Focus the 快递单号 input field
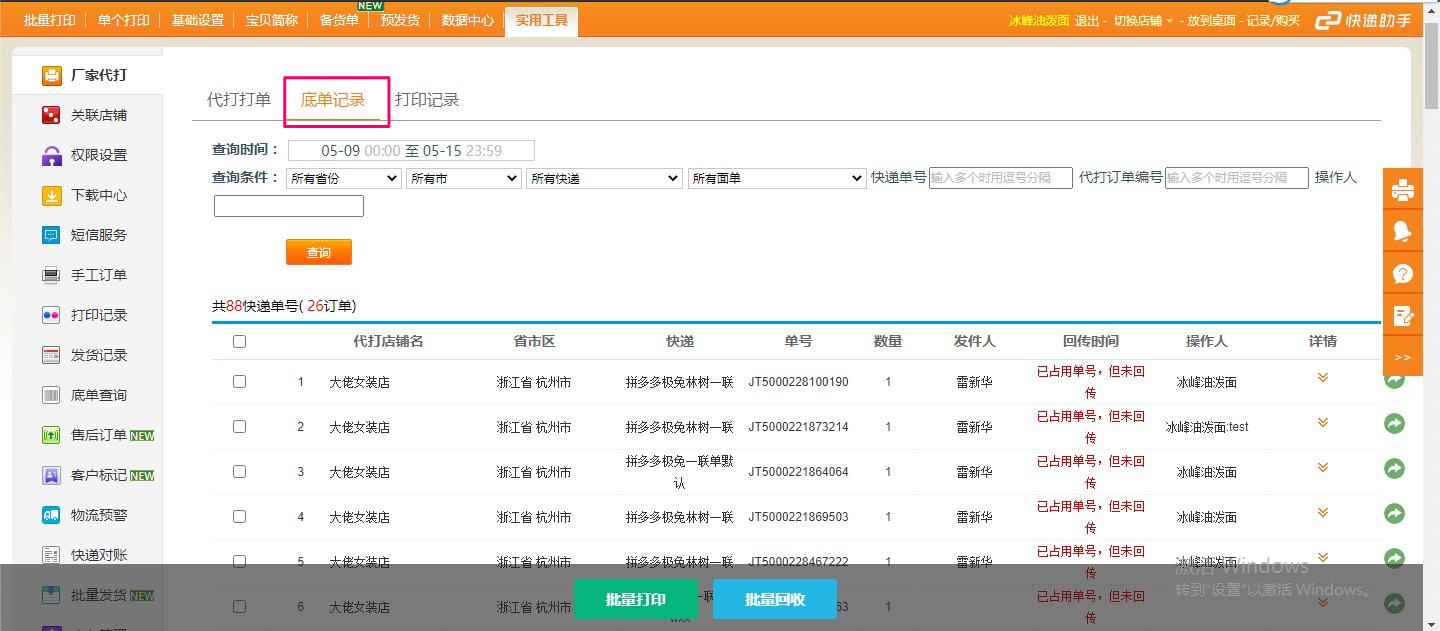1440x631 pixels. point(1001,177)
